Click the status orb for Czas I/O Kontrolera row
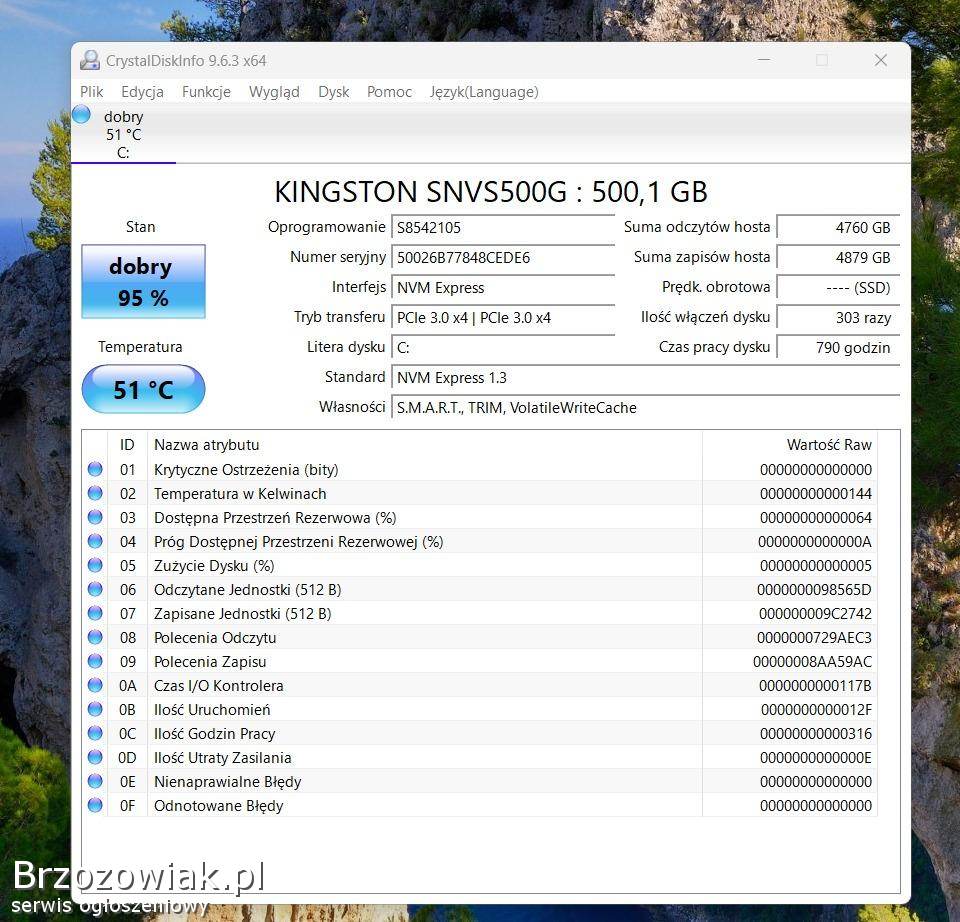Screen dimensions: 960x922 pyautogui.click(x=95, y=685)
